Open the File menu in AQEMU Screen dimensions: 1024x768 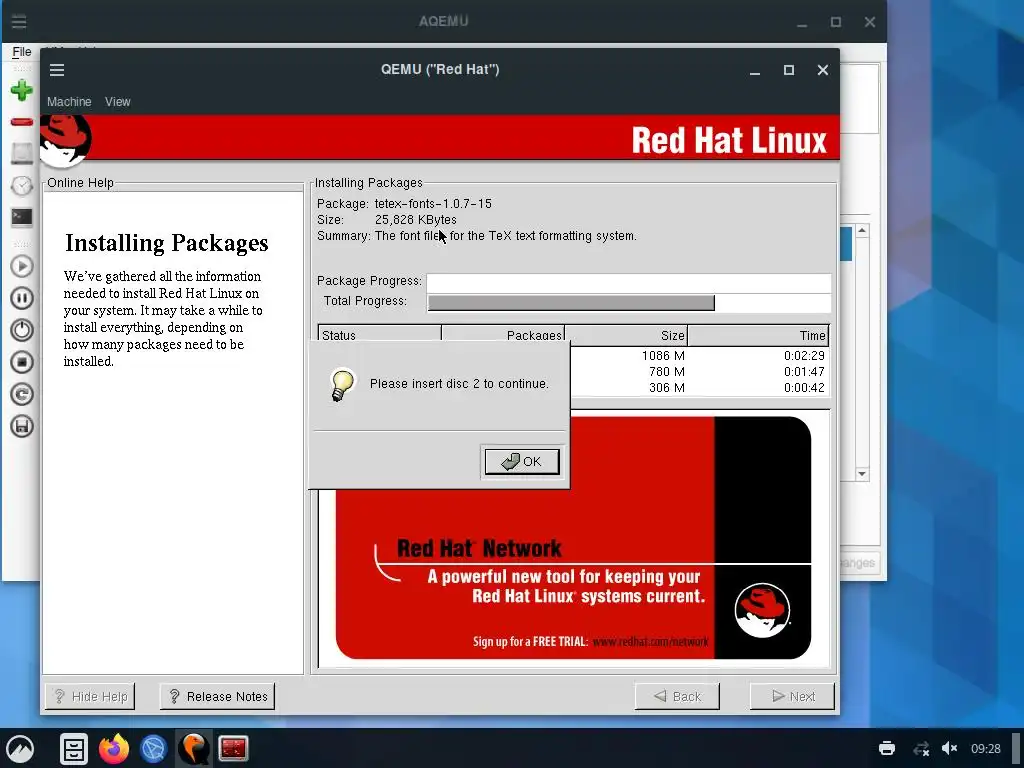point(22,52)
